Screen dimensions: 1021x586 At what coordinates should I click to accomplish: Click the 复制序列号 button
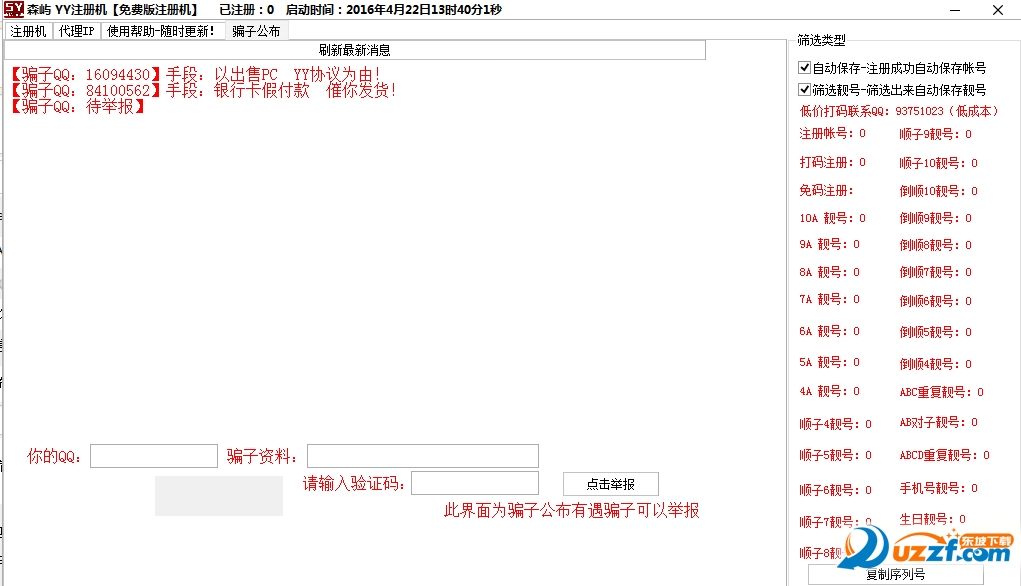[895, 574]
